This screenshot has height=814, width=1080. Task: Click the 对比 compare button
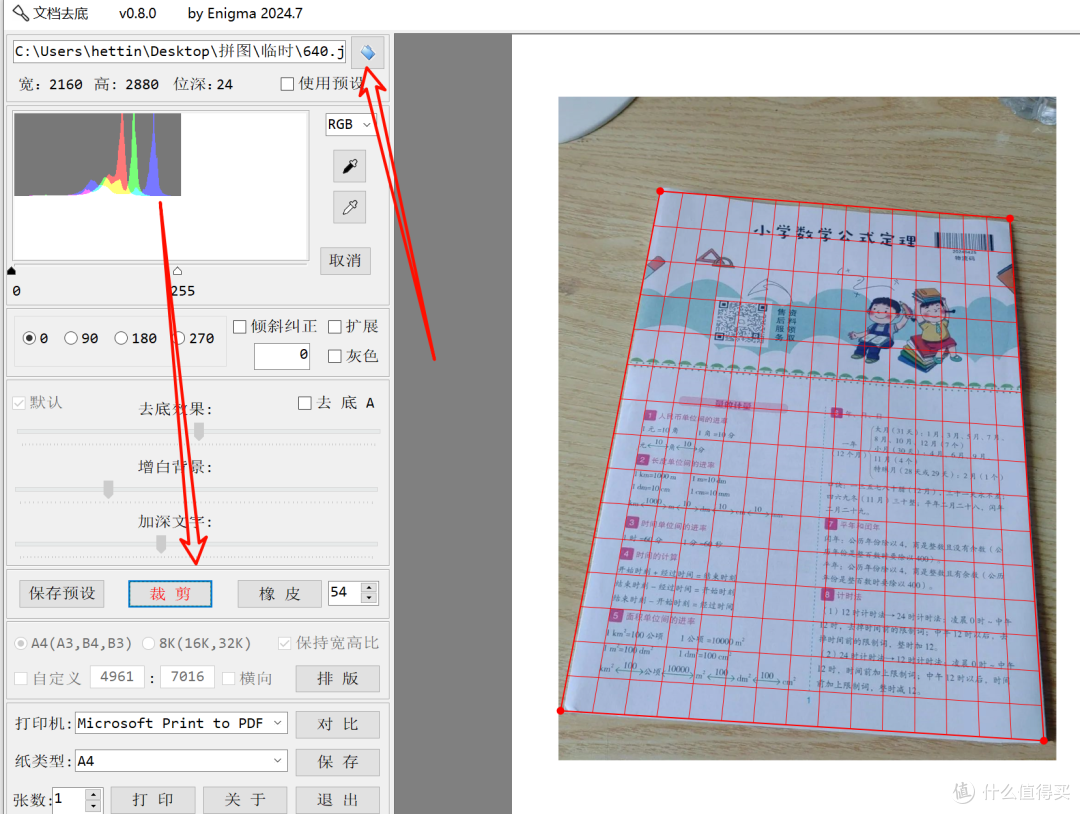point(338,724)
